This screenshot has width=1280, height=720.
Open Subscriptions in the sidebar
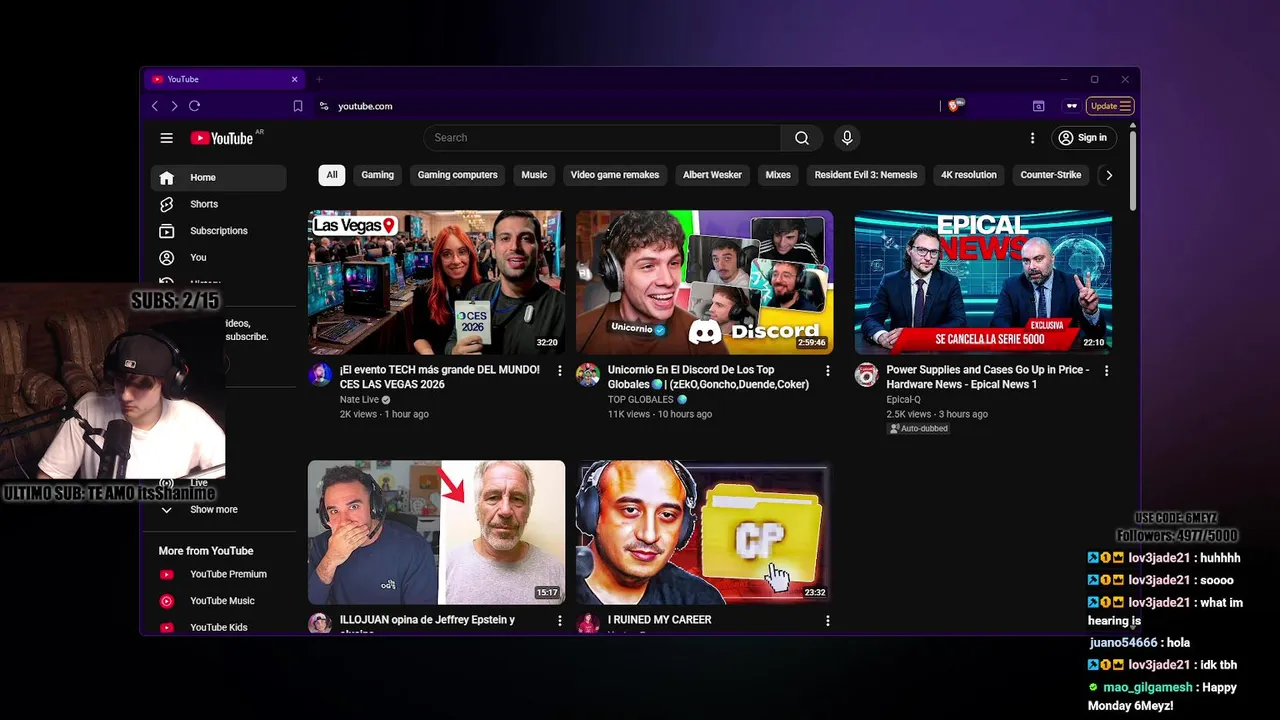pos(218,231)
